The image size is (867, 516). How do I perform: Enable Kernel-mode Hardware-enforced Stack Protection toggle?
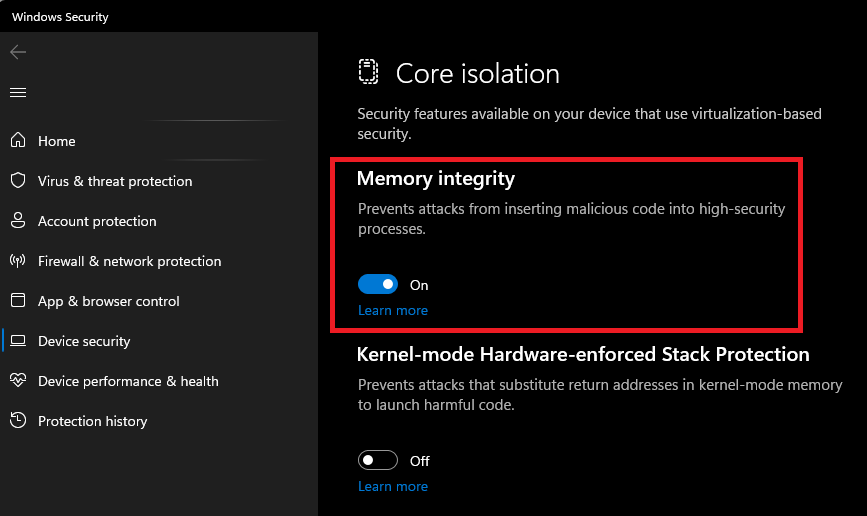(x=378, y=461)
